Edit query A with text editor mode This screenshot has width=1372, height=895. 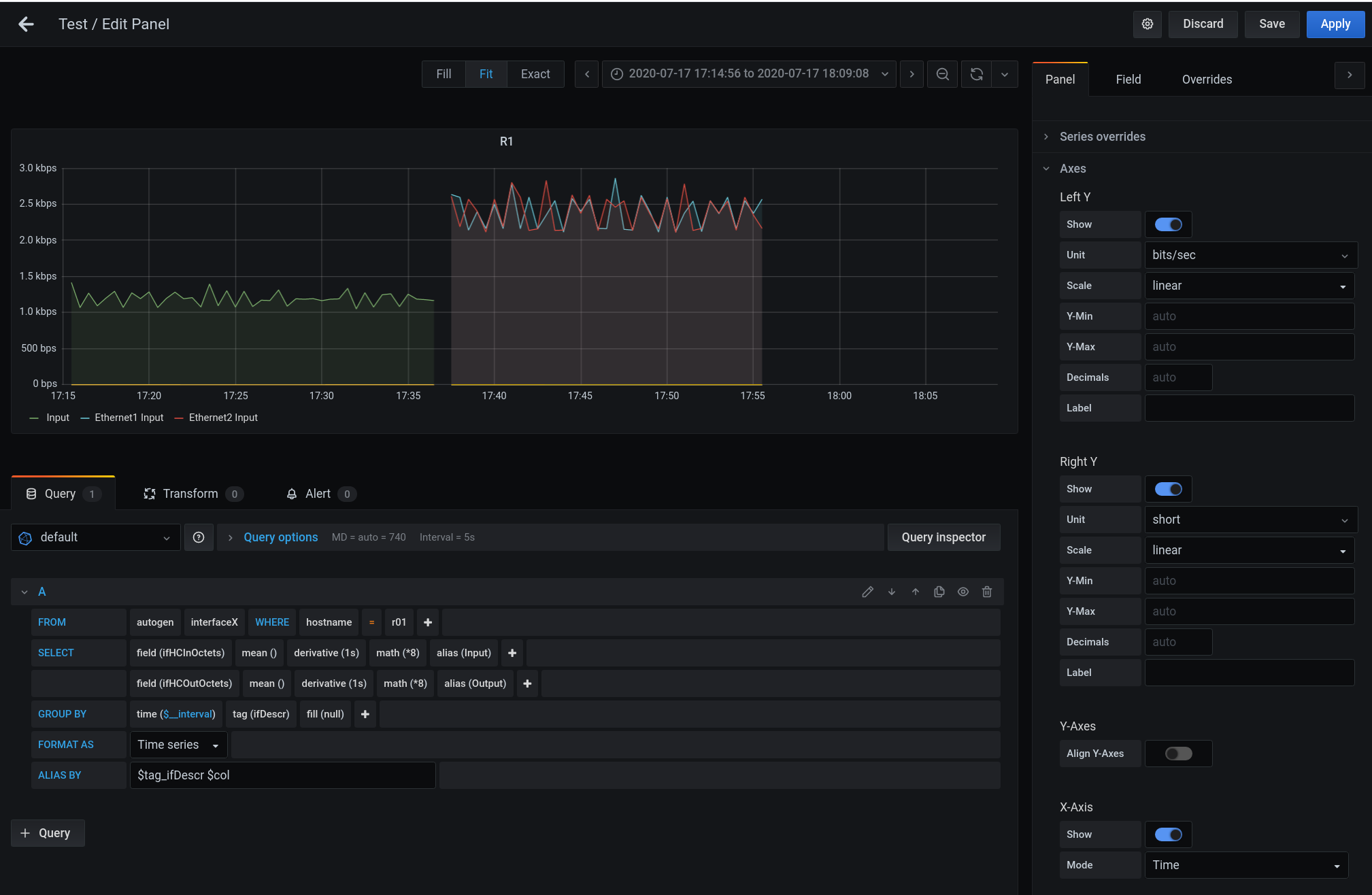[x=867, y=592]
